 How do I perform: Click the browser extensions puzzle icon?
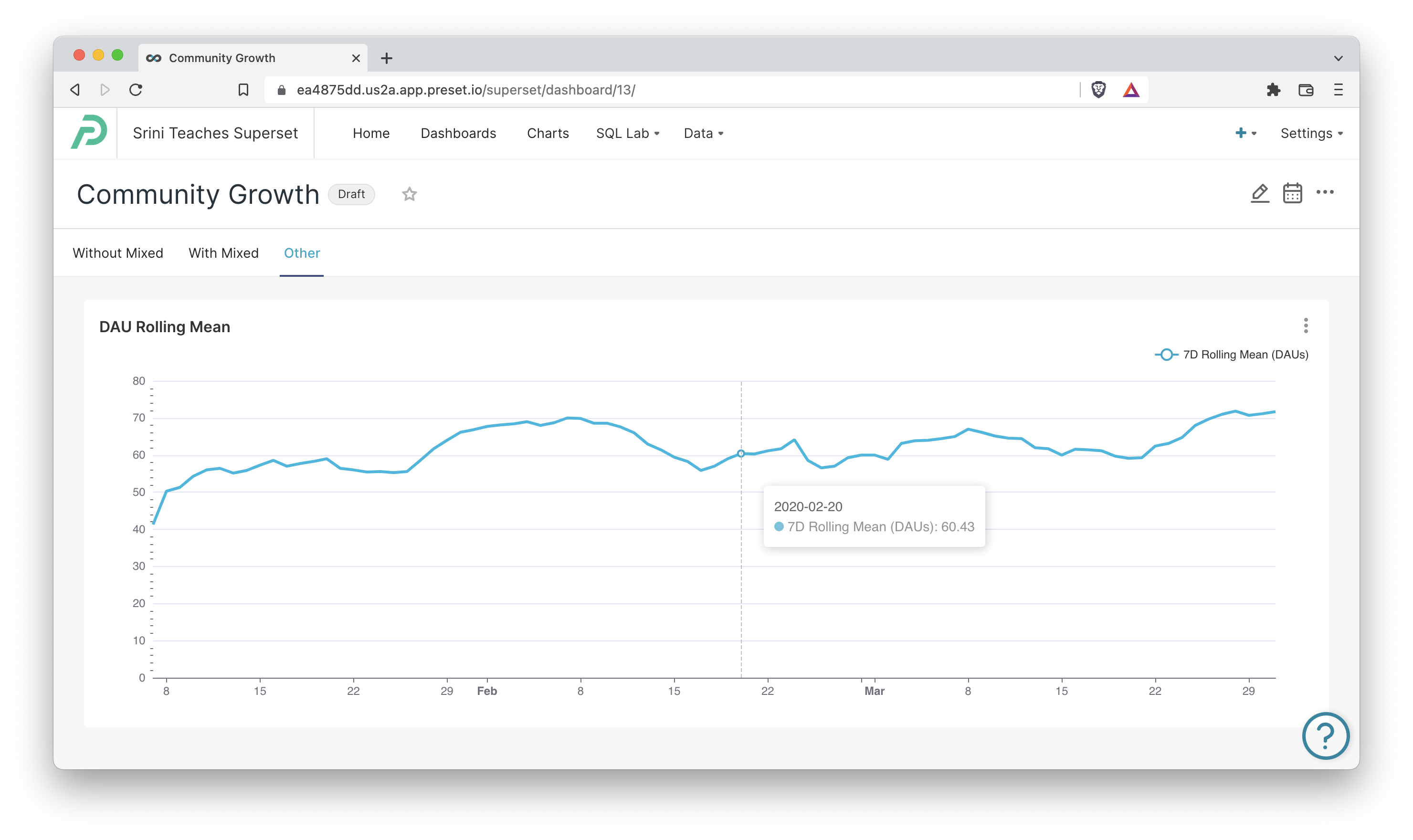coord(1273,89)
